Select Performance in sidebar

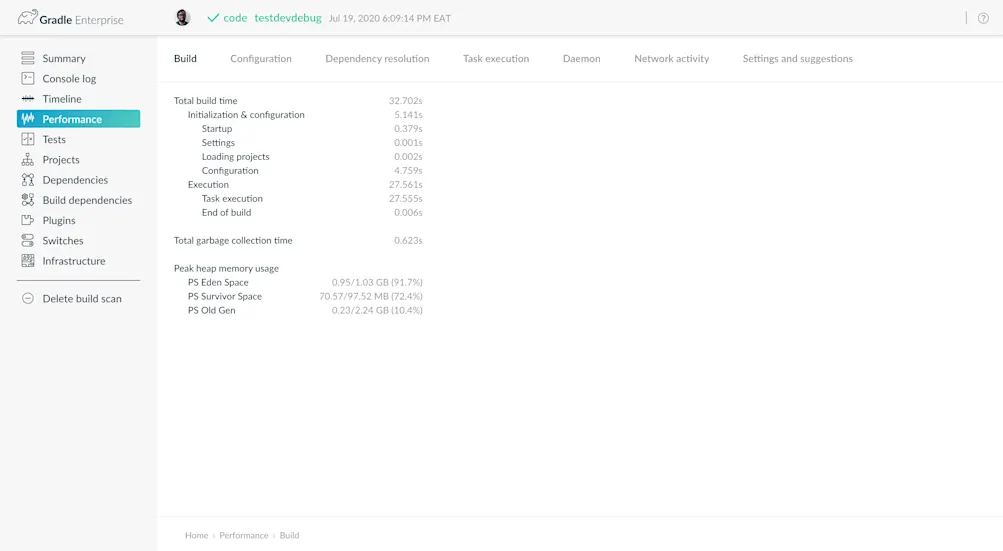78,119
